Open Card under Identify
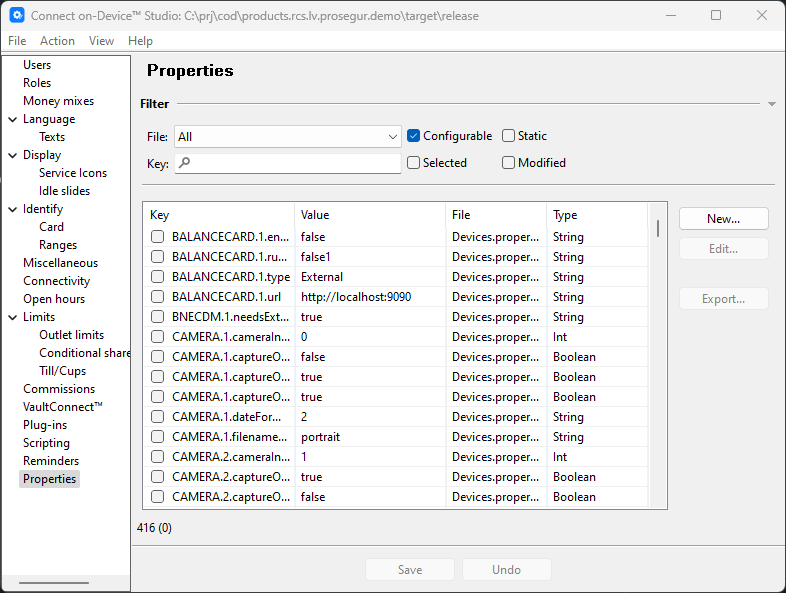This screenshot has width=786, height=593. (52, 227)
